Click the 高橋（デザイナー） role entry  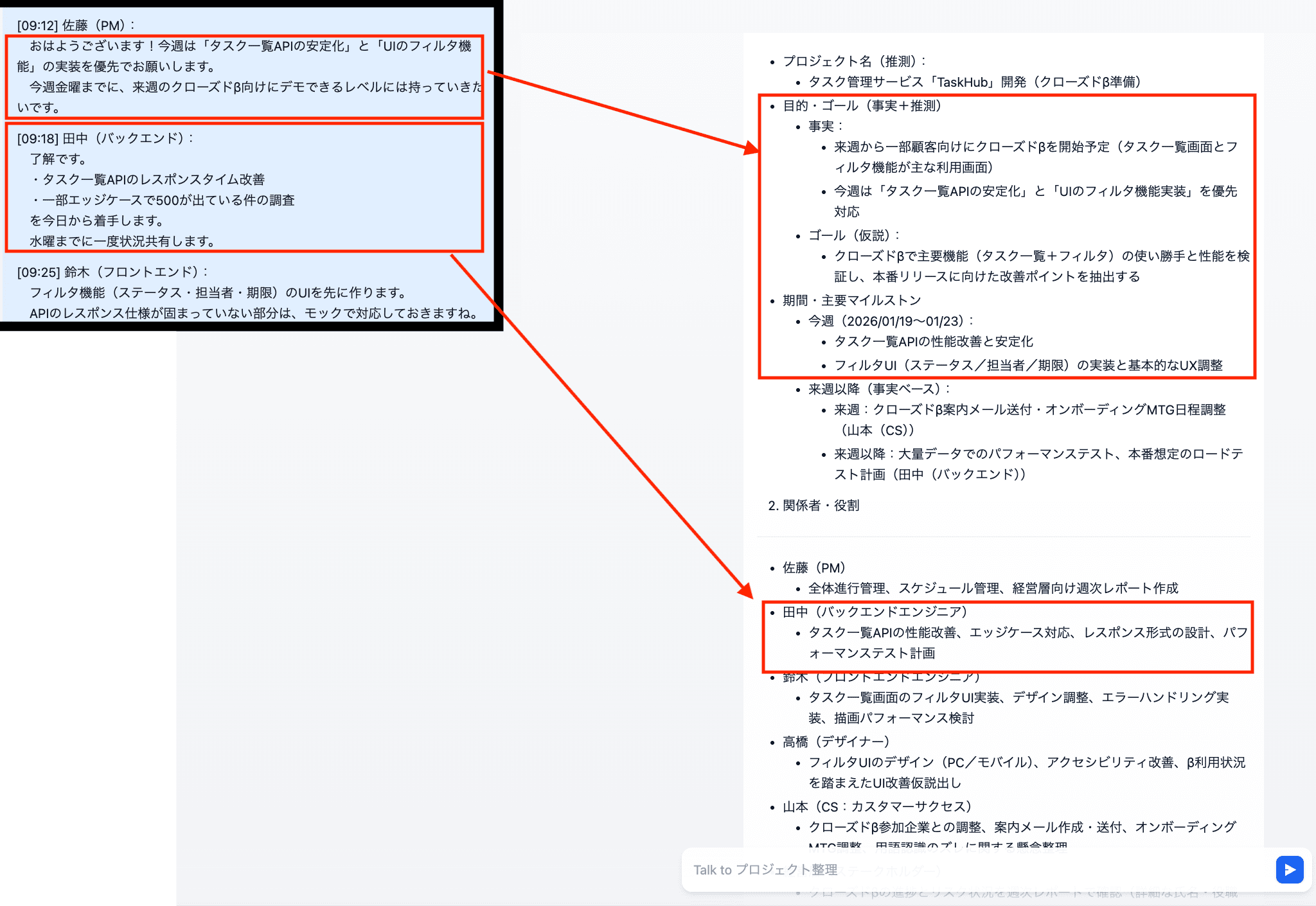(835, 742)
